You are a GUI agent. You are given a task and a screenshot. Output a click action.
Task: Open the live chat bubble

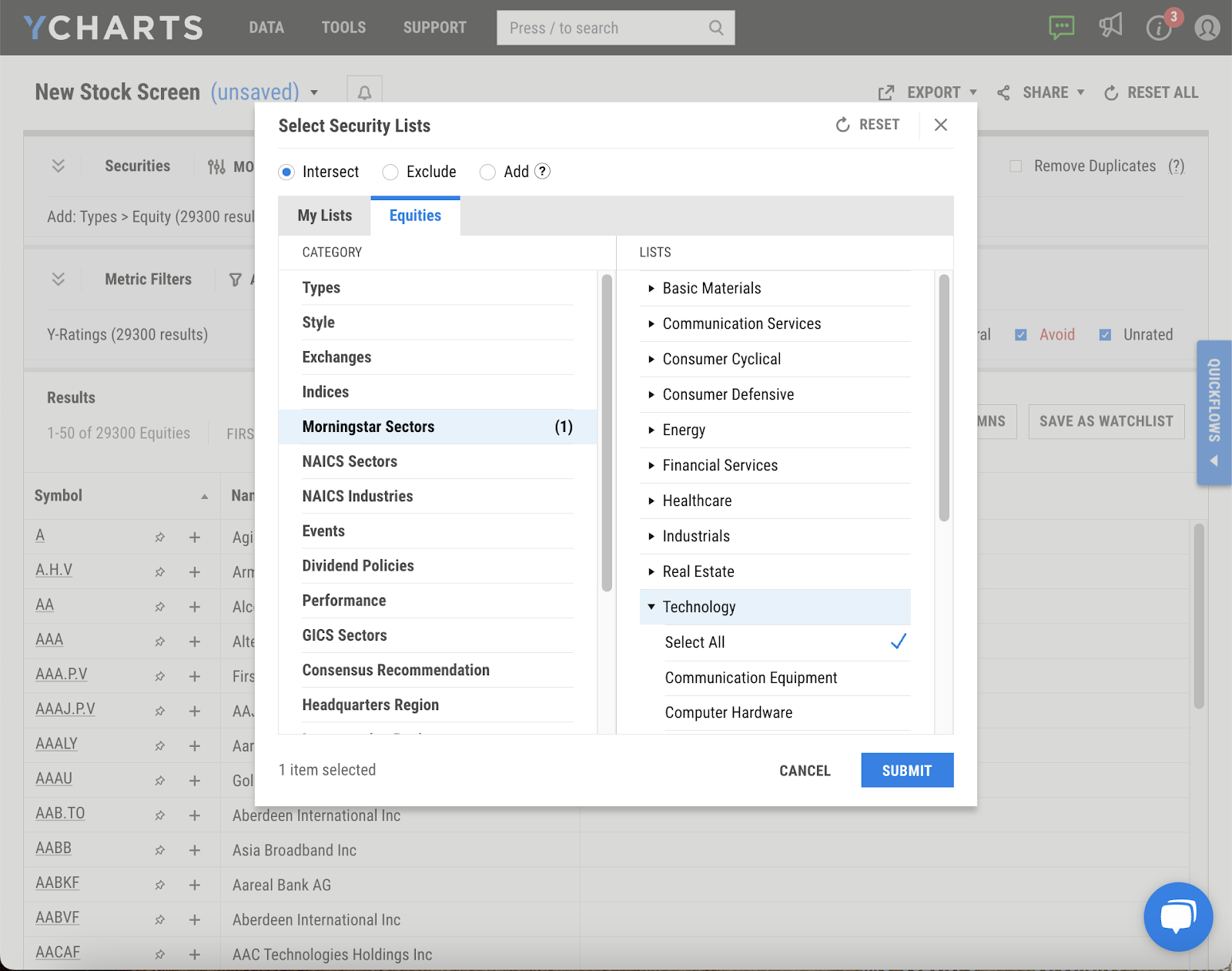(x=1178, y=916)
